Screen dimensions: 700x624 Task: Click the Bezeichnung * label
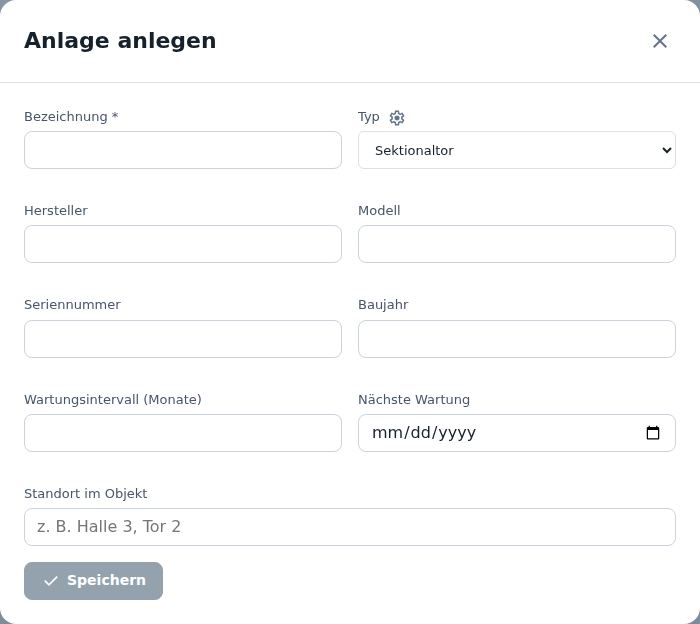[71, 116]
